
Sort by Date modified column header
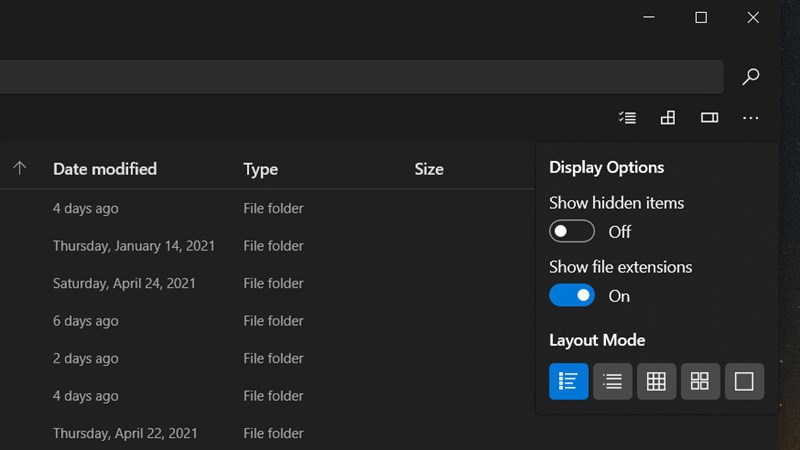(x=105, y=169)
